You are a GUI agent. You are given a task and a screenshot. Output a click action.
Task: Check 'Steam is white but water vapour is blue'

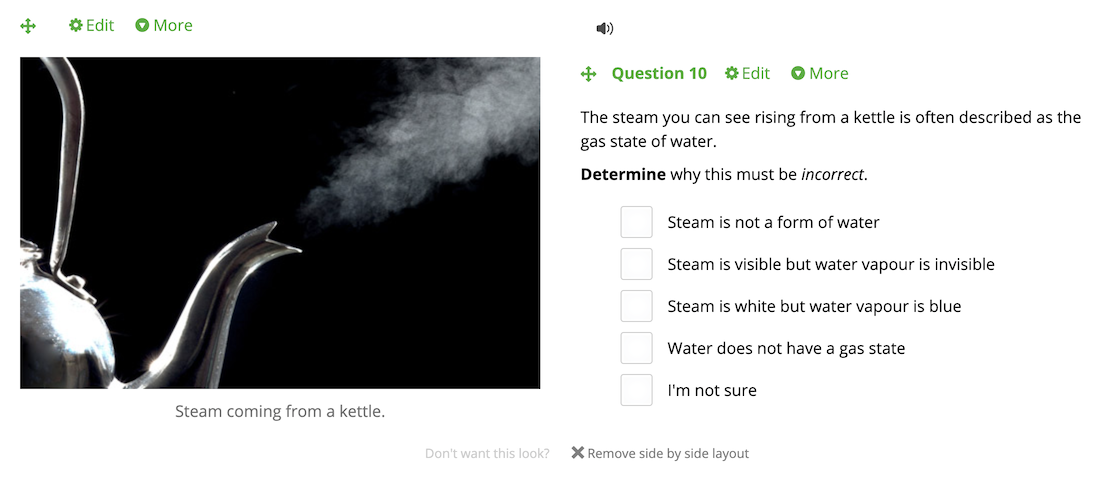point(636,306)
